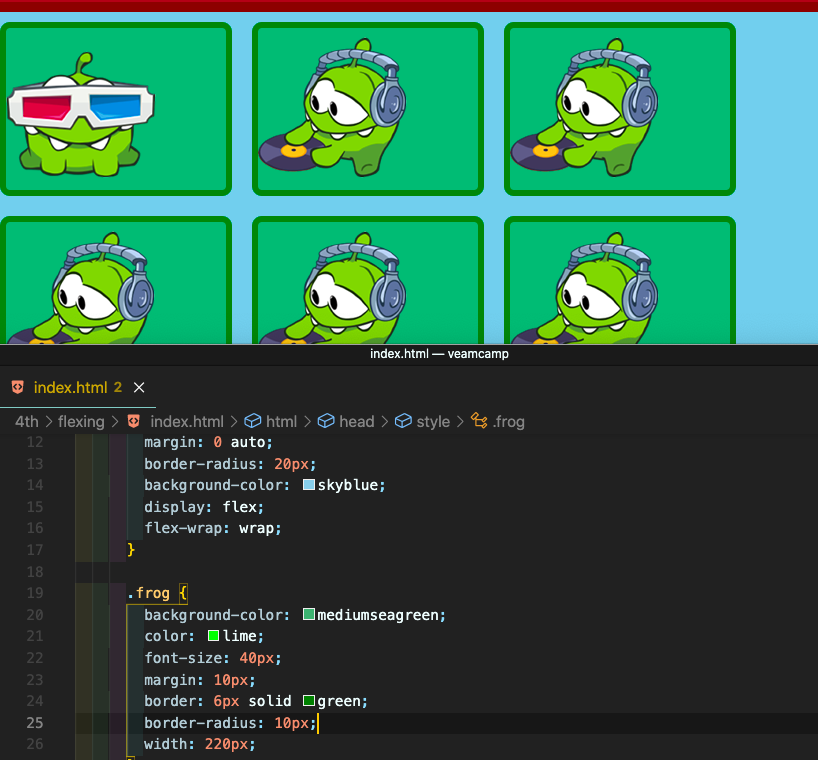Click the html breadcrumb symbol
The width and height of the screenshot is (818, 760).
pyautogui.click(x=281, y=421)
